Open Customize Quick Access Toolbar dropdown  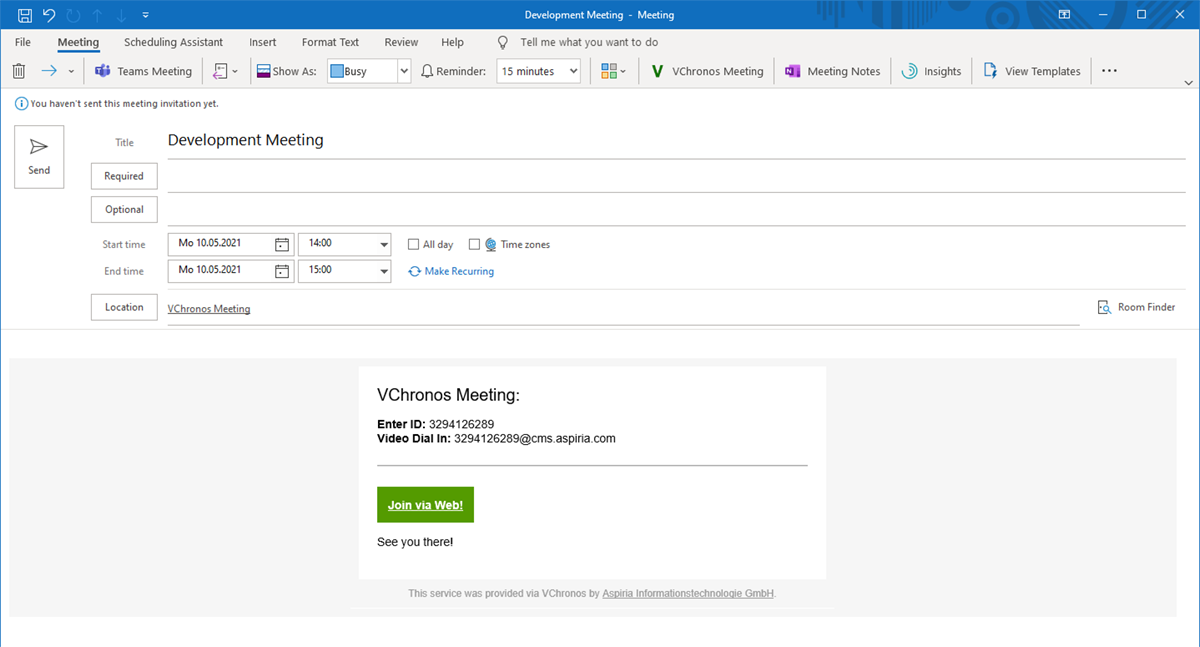point(146,15)
